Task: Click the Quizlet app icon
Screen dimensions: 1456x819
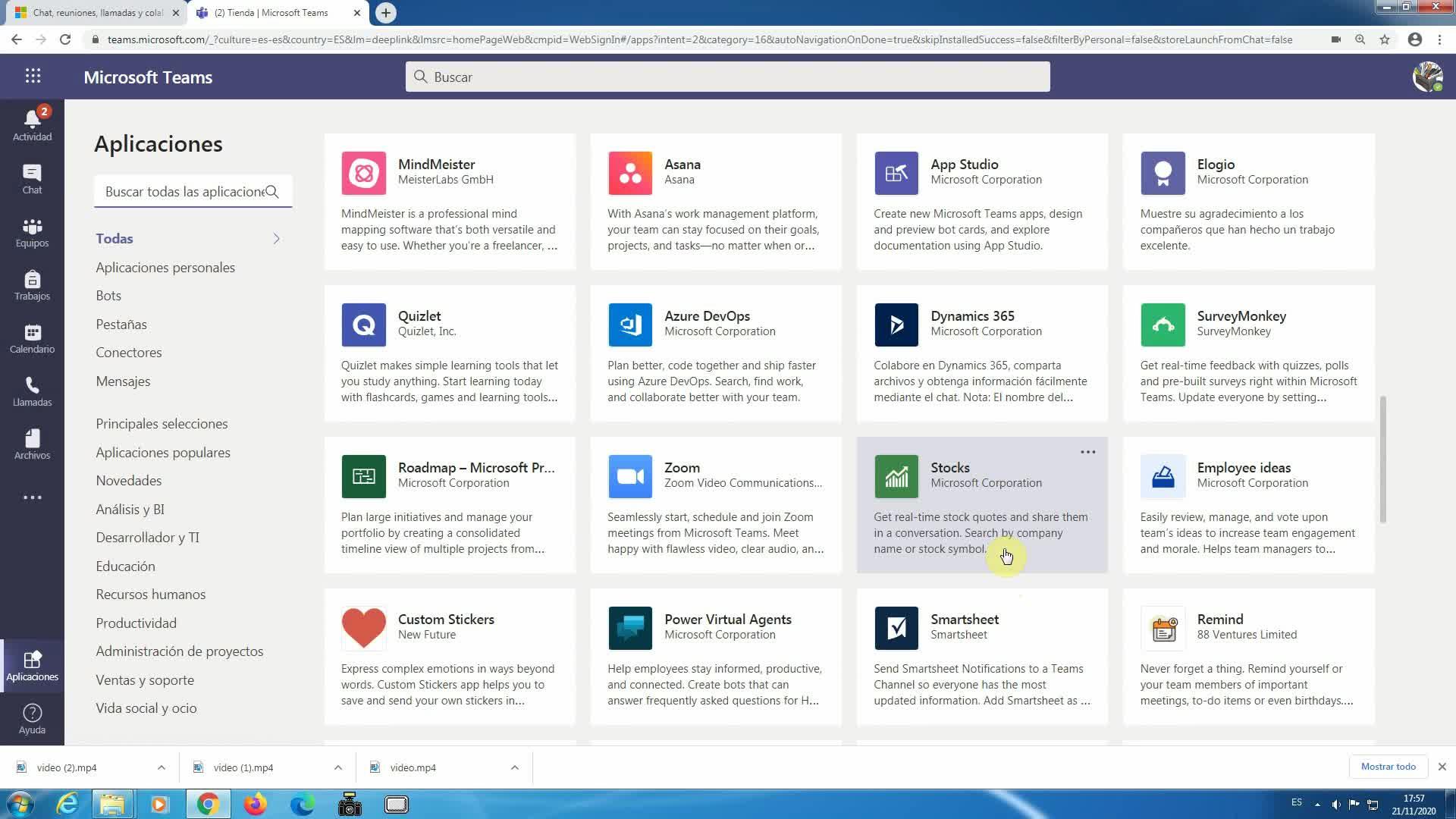Action: pos(363,325)
